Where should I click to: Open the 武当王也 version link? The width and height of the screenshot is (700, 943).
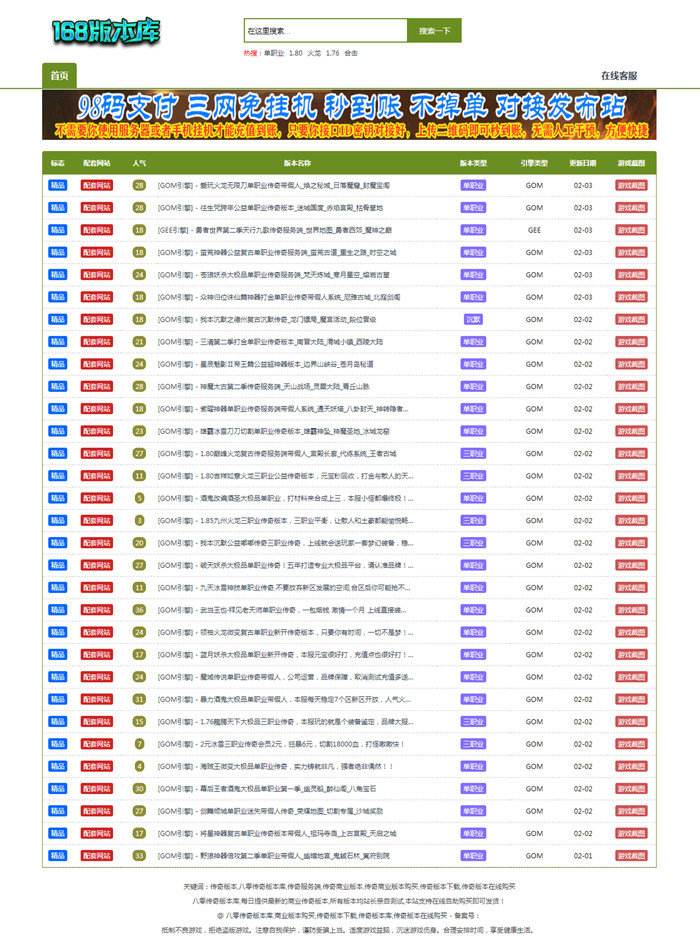click(x=282, y=610)
